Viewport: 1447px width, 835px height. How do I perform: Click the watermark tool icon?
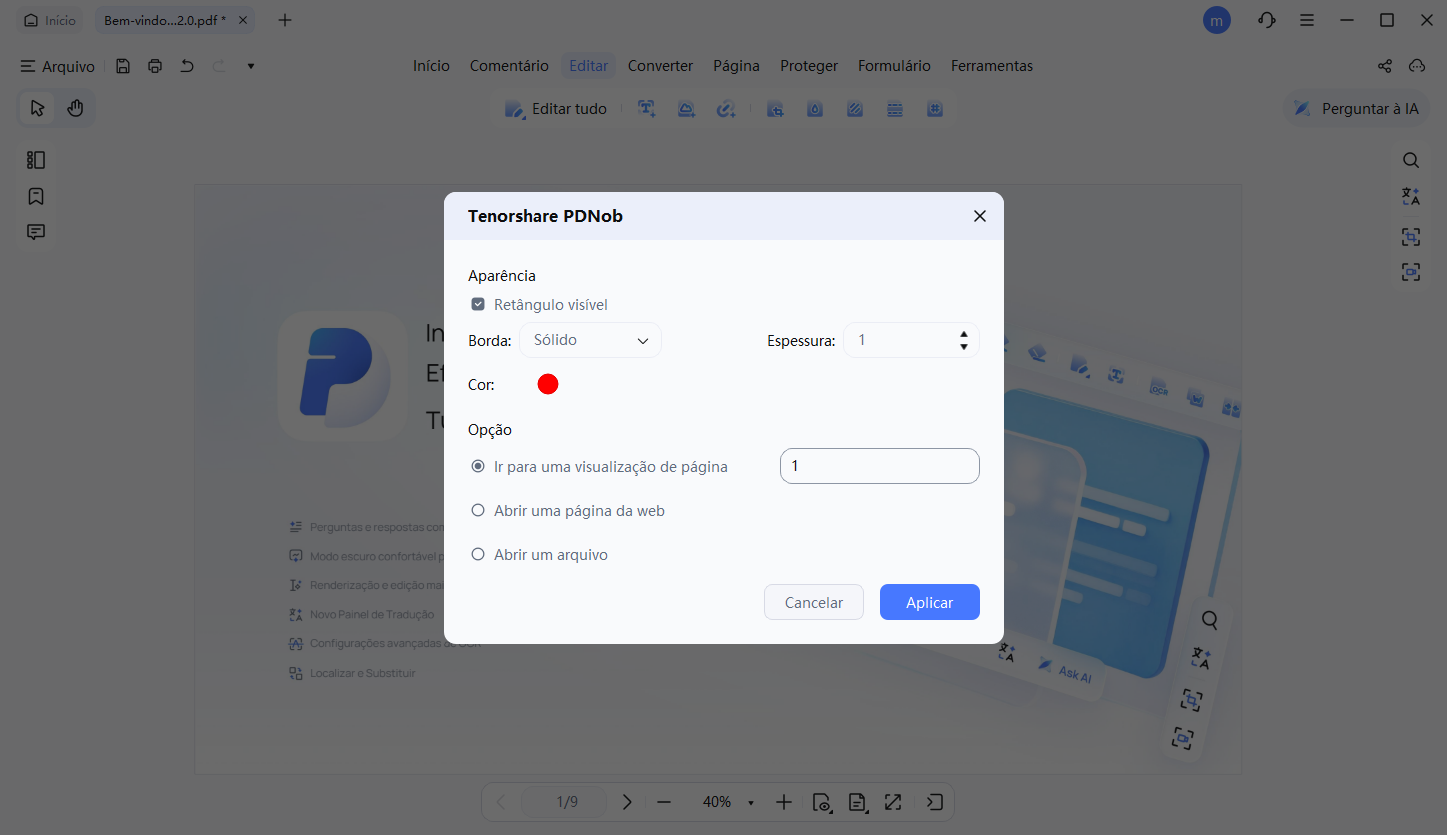click(815, 109)
